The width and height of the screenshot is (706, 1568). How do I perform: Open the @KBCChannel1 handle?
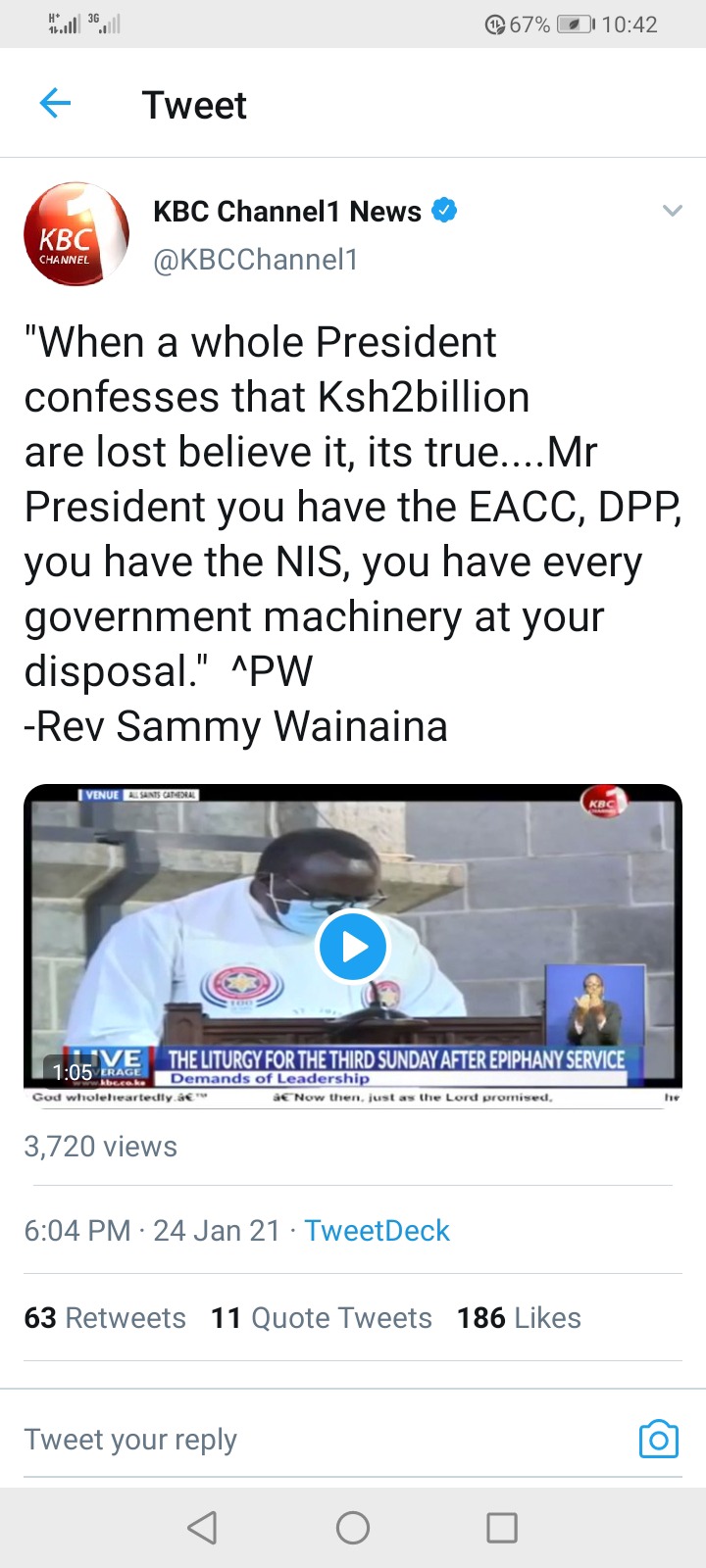pos(256,260)
